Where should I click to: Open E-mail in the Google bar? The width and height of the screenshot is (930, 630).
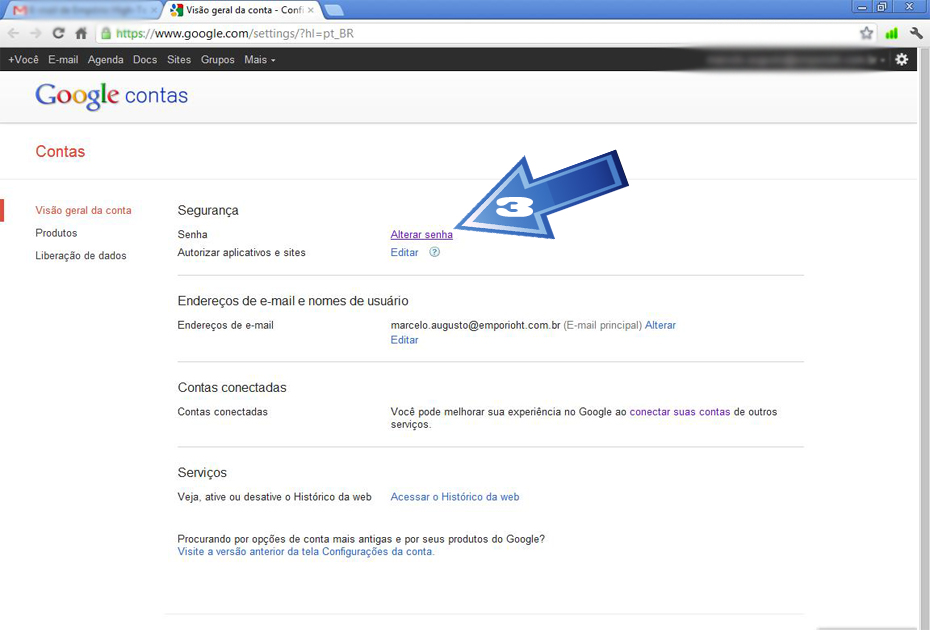pos(63,59)
